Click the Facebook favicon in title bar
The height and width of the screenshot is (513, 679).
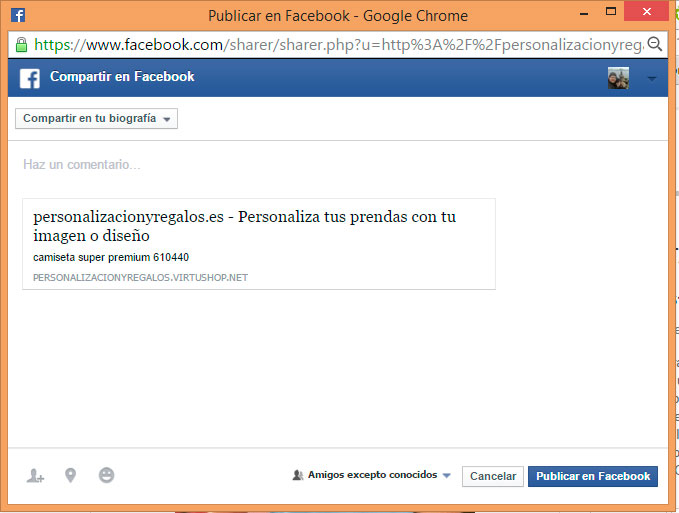18,15
